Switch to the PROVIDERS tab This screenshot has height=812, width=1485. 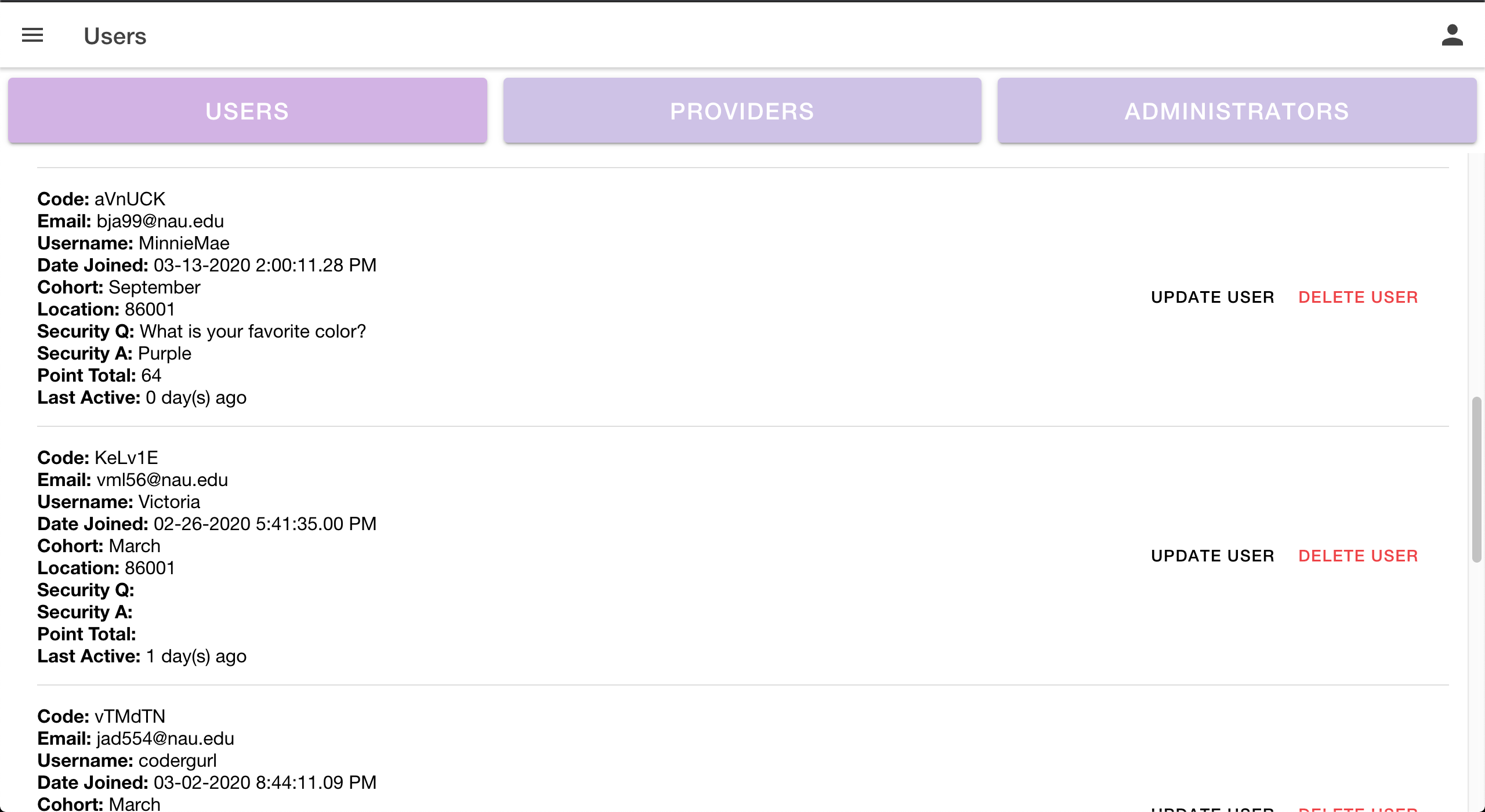pos(742,111)
